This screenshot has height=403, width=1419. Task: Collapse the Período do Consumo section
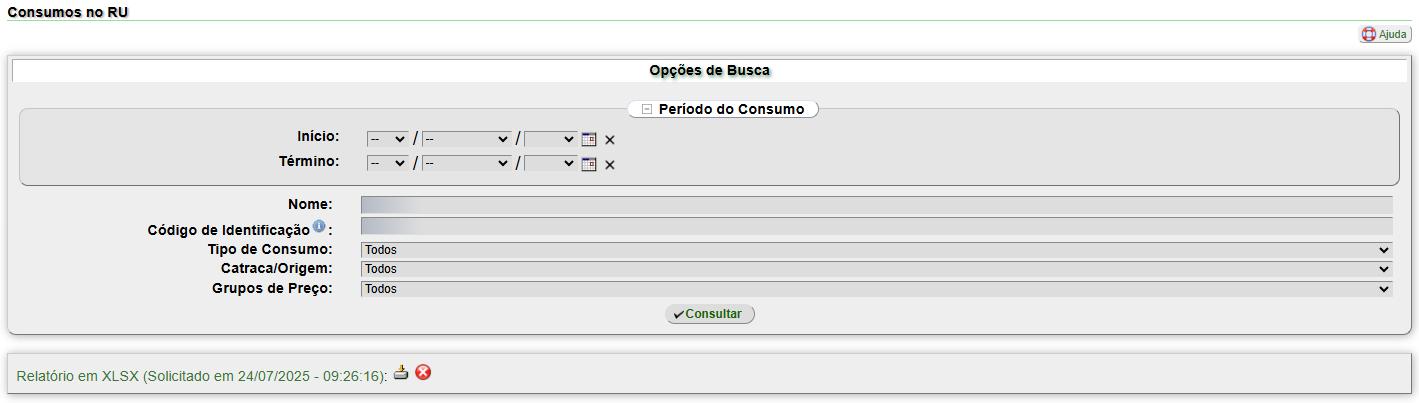click(647, 109)
